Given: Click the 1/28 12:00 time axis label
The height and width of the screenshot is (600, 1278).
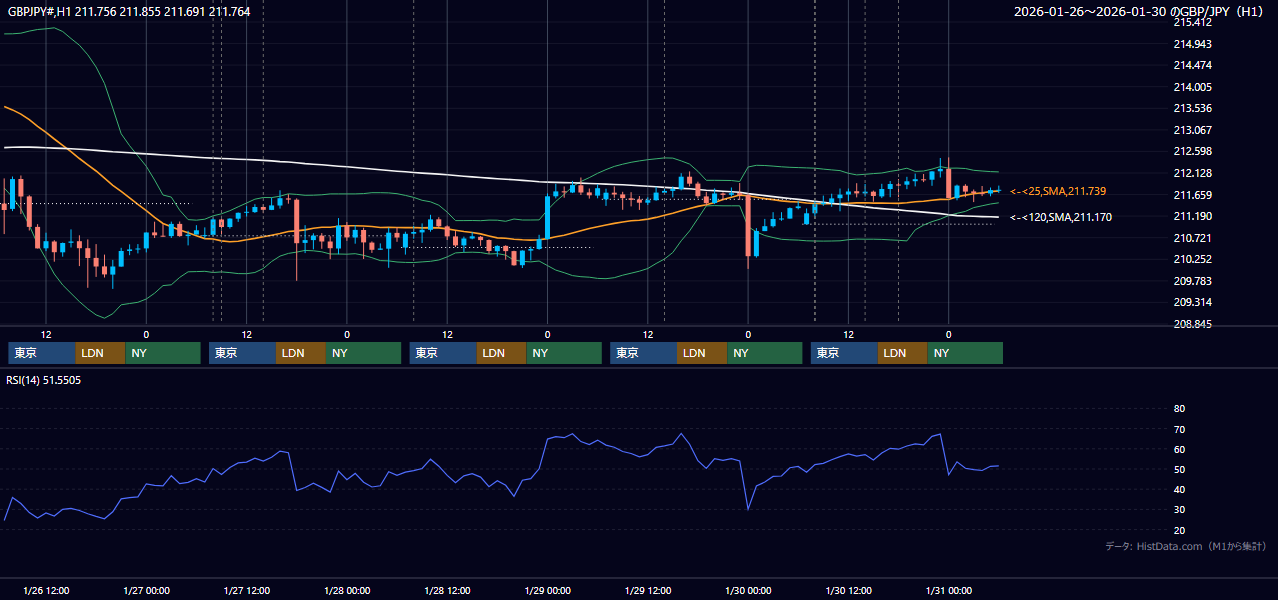Looking at the screenshot, I should click(x=447, y=590).
